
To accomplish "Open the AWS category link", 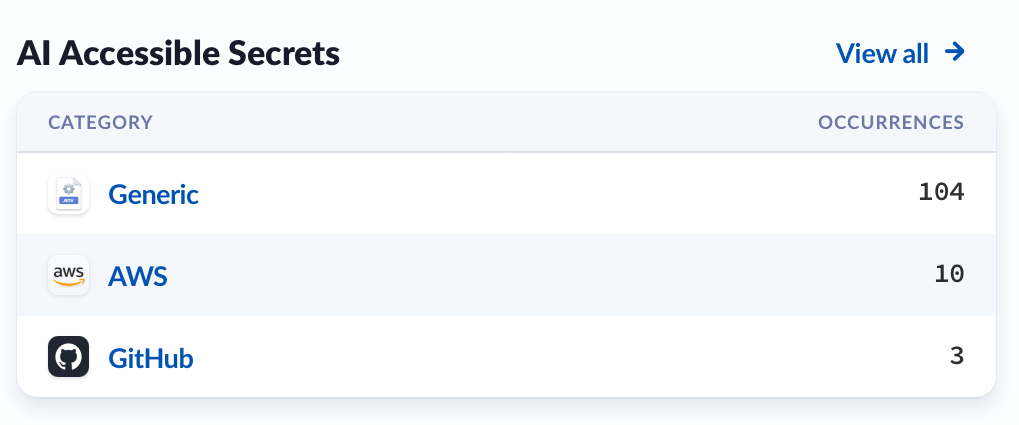I will [x=138, y=276].
